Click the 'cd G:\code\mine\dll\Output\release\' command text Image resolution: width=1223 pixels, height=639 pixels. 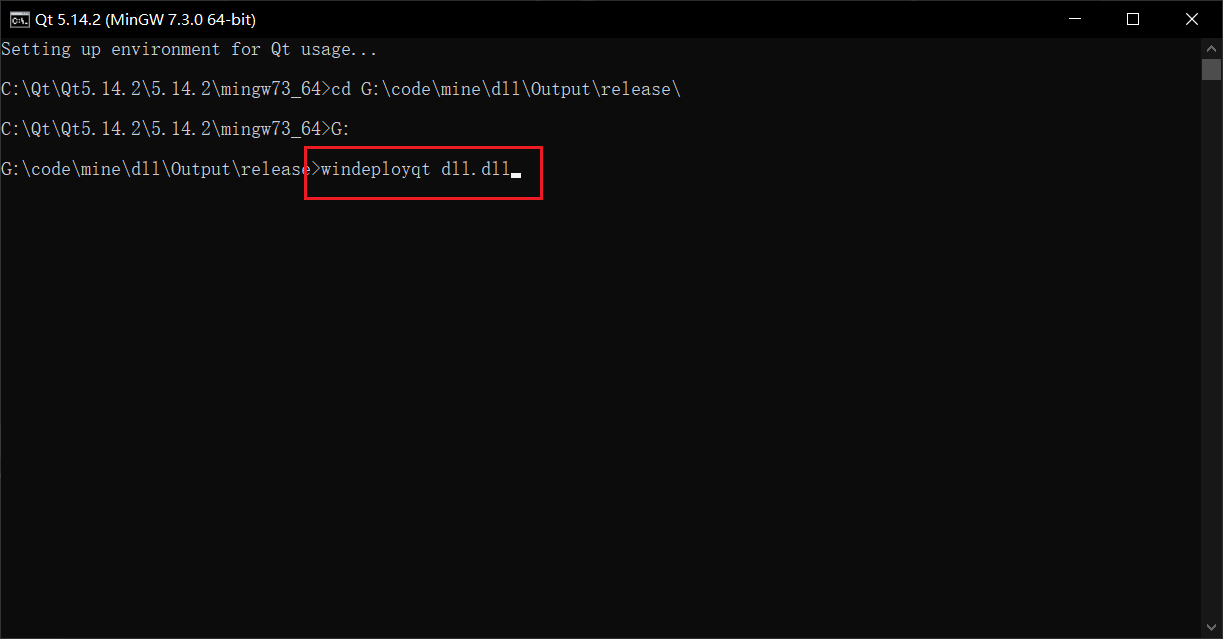tap(506, 89)
